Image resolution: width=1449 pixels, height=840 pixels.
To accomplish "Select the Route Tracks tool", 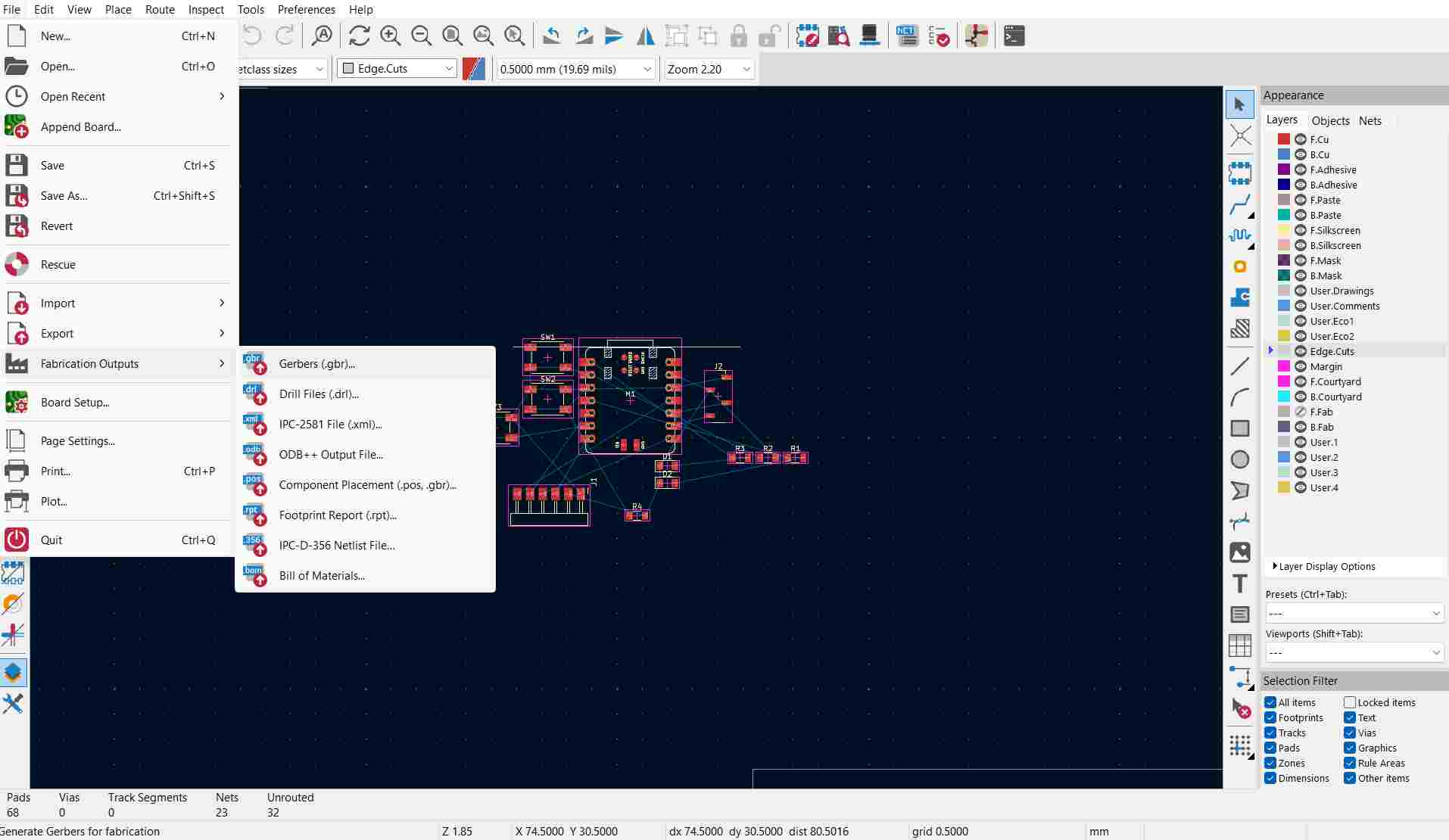I will 1241,205.
